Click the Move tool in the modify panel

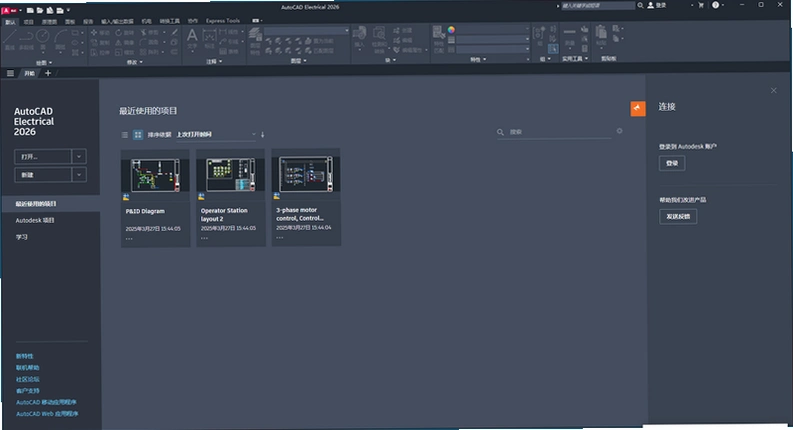[100, 32]
